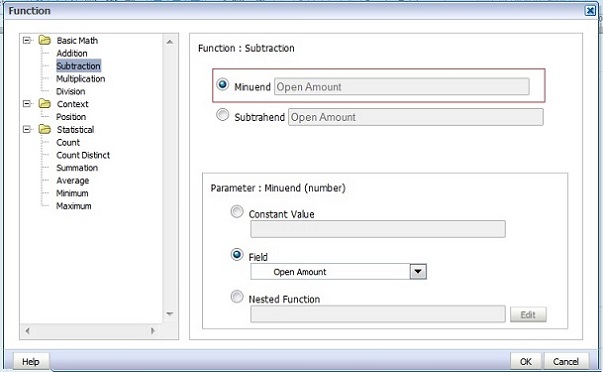Select the Division function

pos(71,91)
